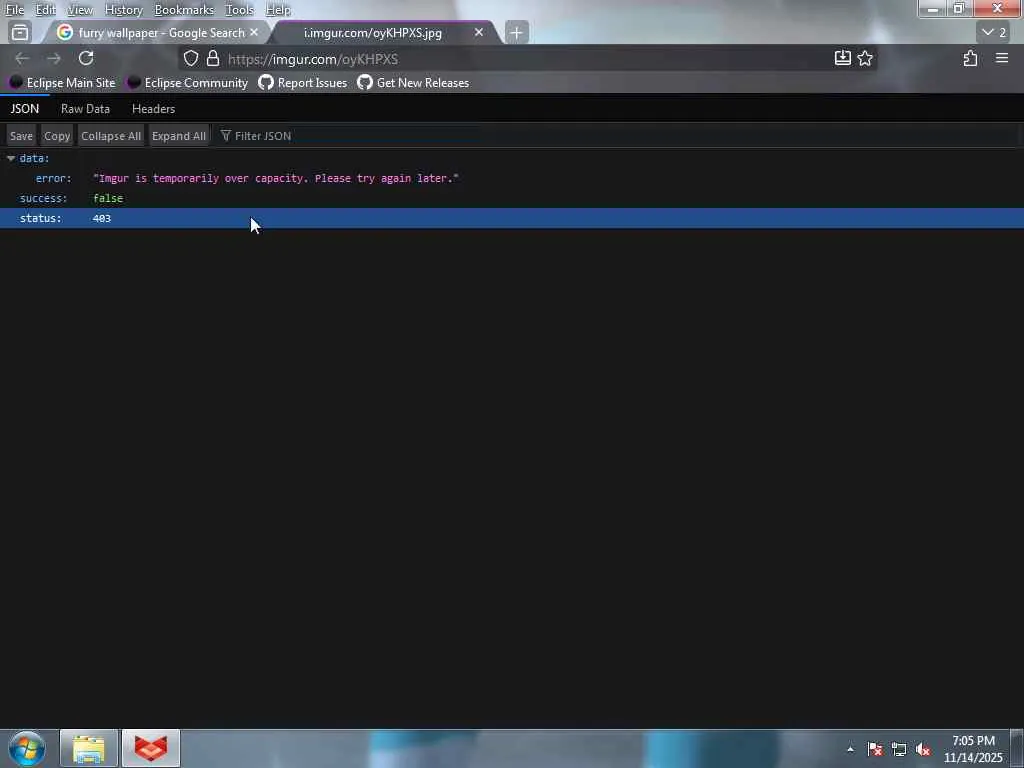
Task: Show hidden tray icons arrow
Action: point(850,749)
